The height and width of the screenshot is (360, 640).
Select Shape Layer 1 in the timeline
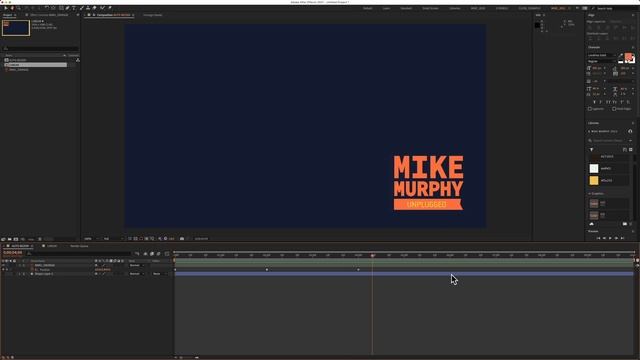pyautogui.click(x=44, y=274)
